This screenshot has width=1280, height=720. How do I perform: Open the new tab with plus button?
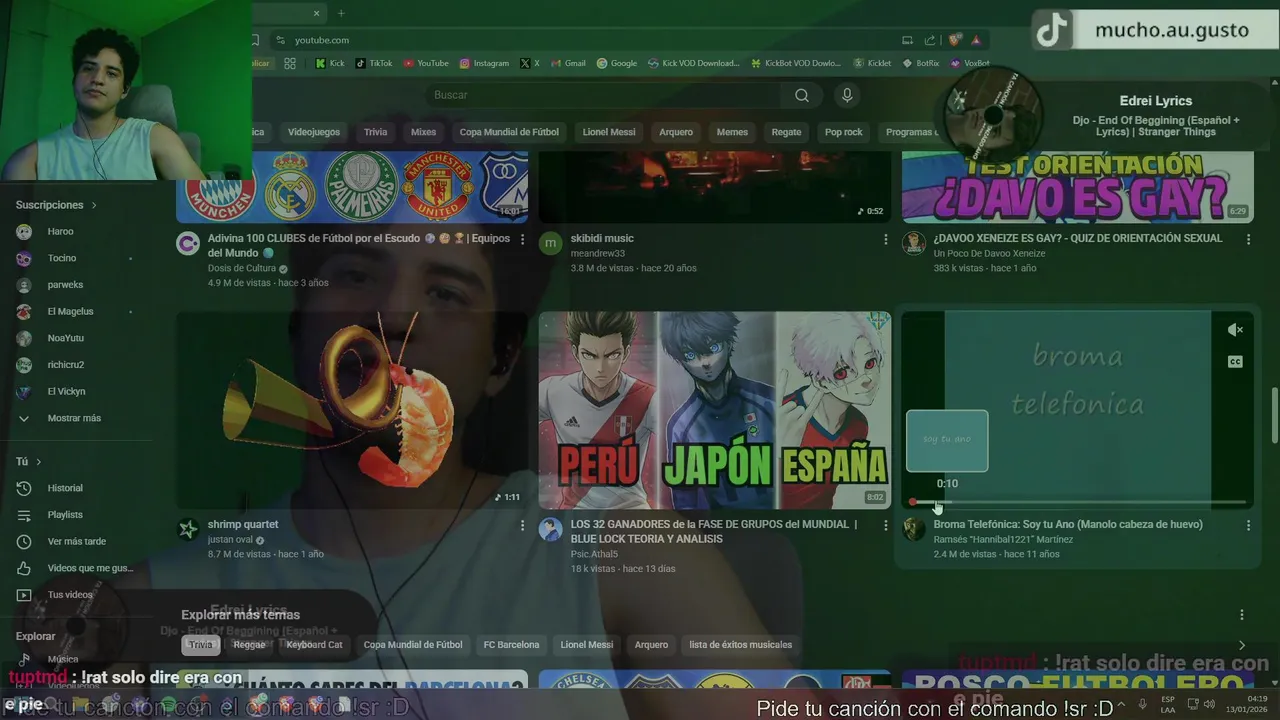click(x=341, y=13)
